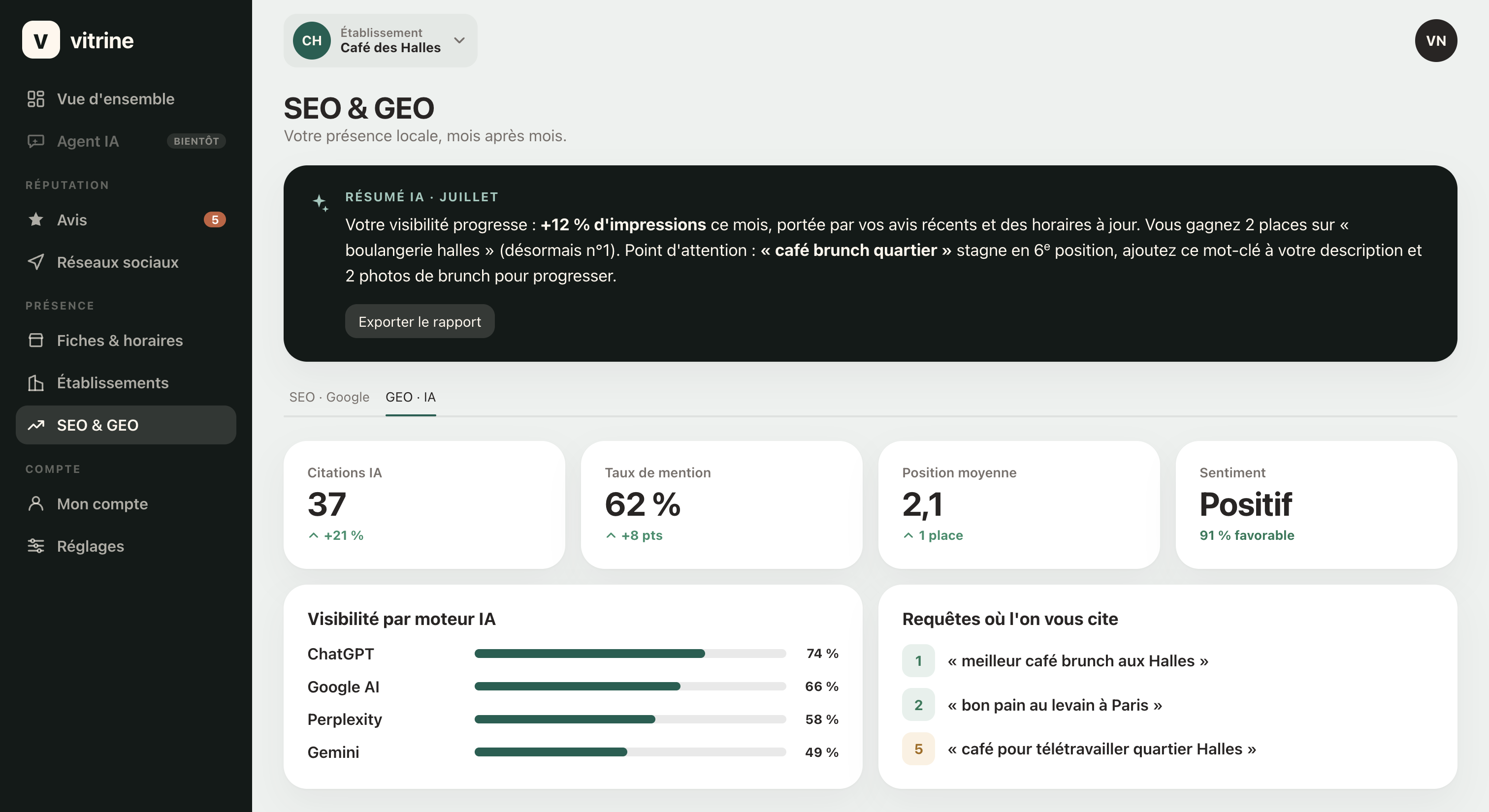Click Exporter le rapport button
Screen dimensions: 1489x812
pos(420,321)
